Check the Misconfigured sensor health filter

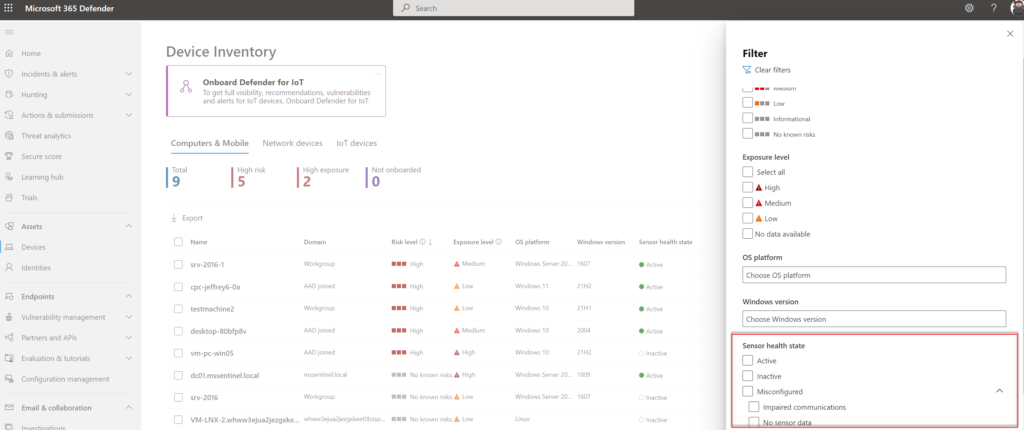pyautogui.click(x=748, y=391)
